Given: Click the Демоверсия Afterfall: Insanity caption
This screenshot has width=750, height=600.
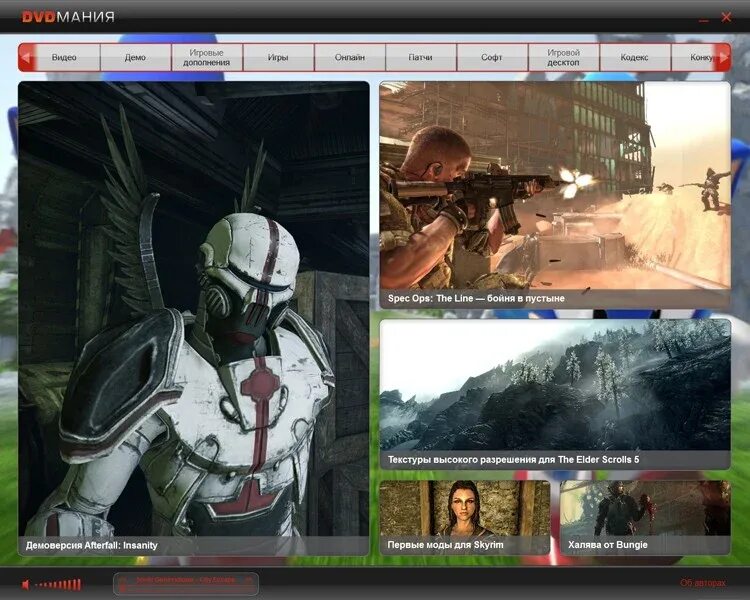Looking at the screenshot, I should click(91, 545).
